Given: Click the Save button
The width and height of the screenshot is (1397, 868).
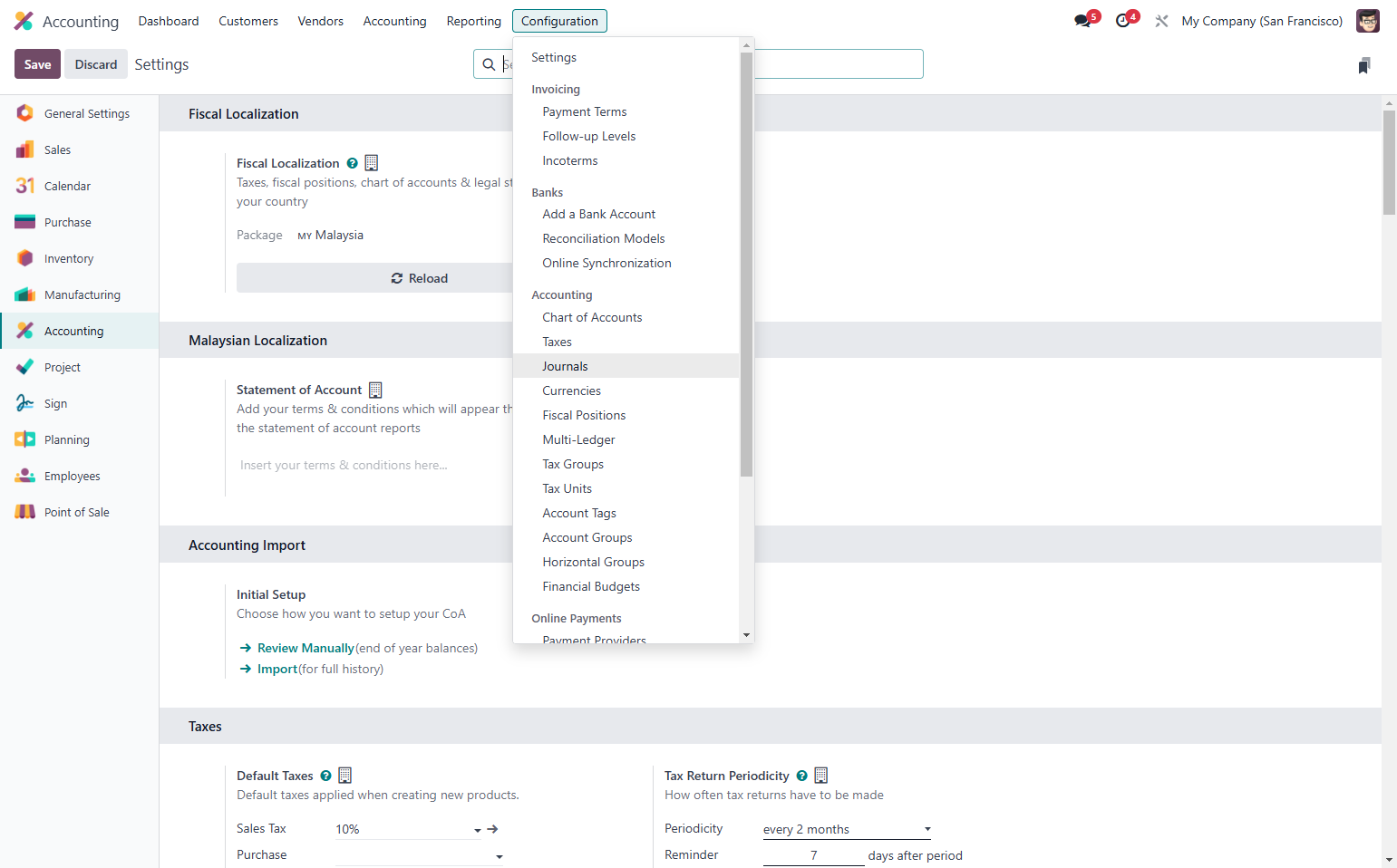Looking at the screenshot, I should click(x=38, y=64).
